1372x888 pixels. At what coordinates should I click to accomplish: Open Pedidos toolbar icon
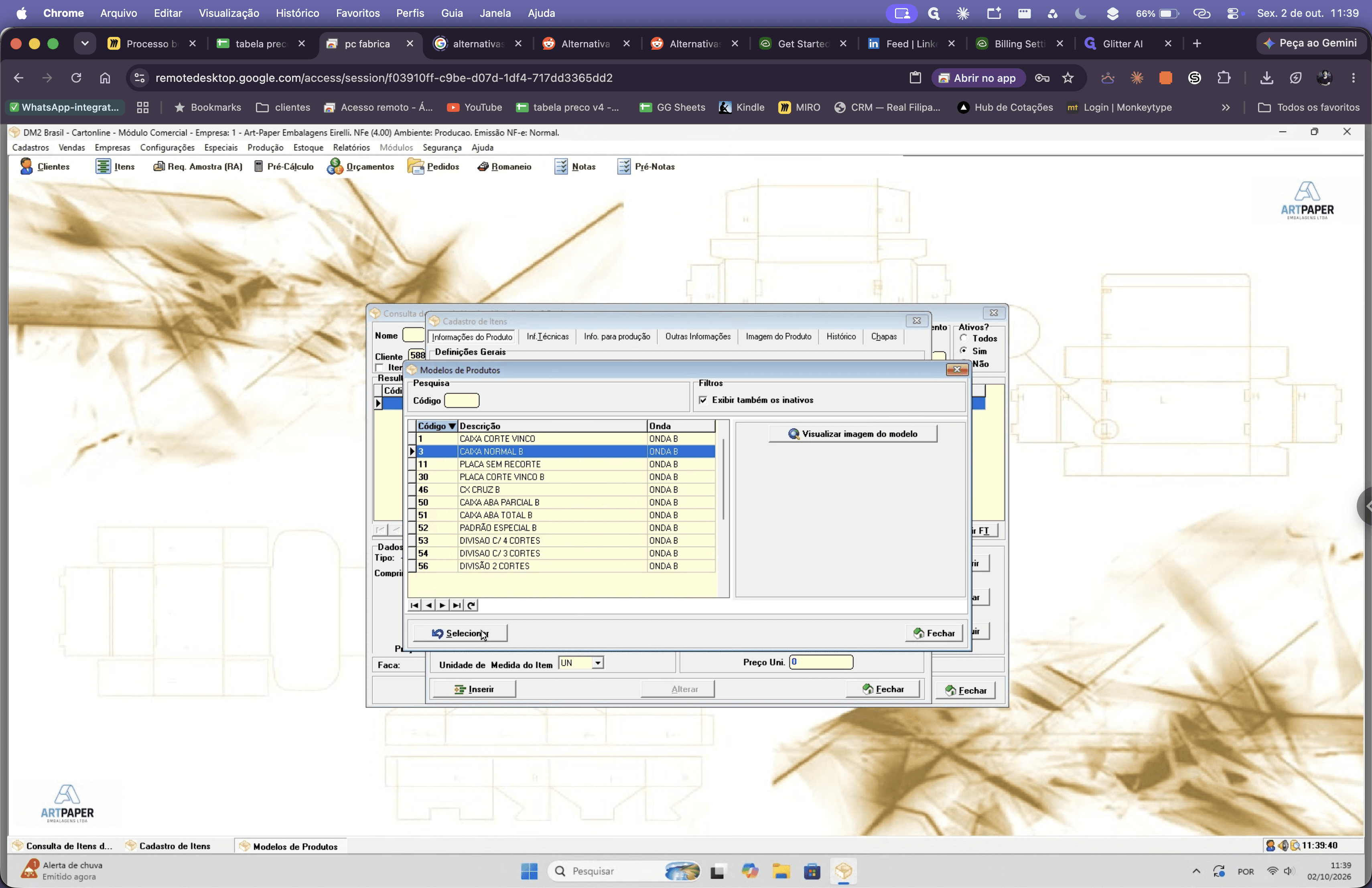(x=433, y=166)
